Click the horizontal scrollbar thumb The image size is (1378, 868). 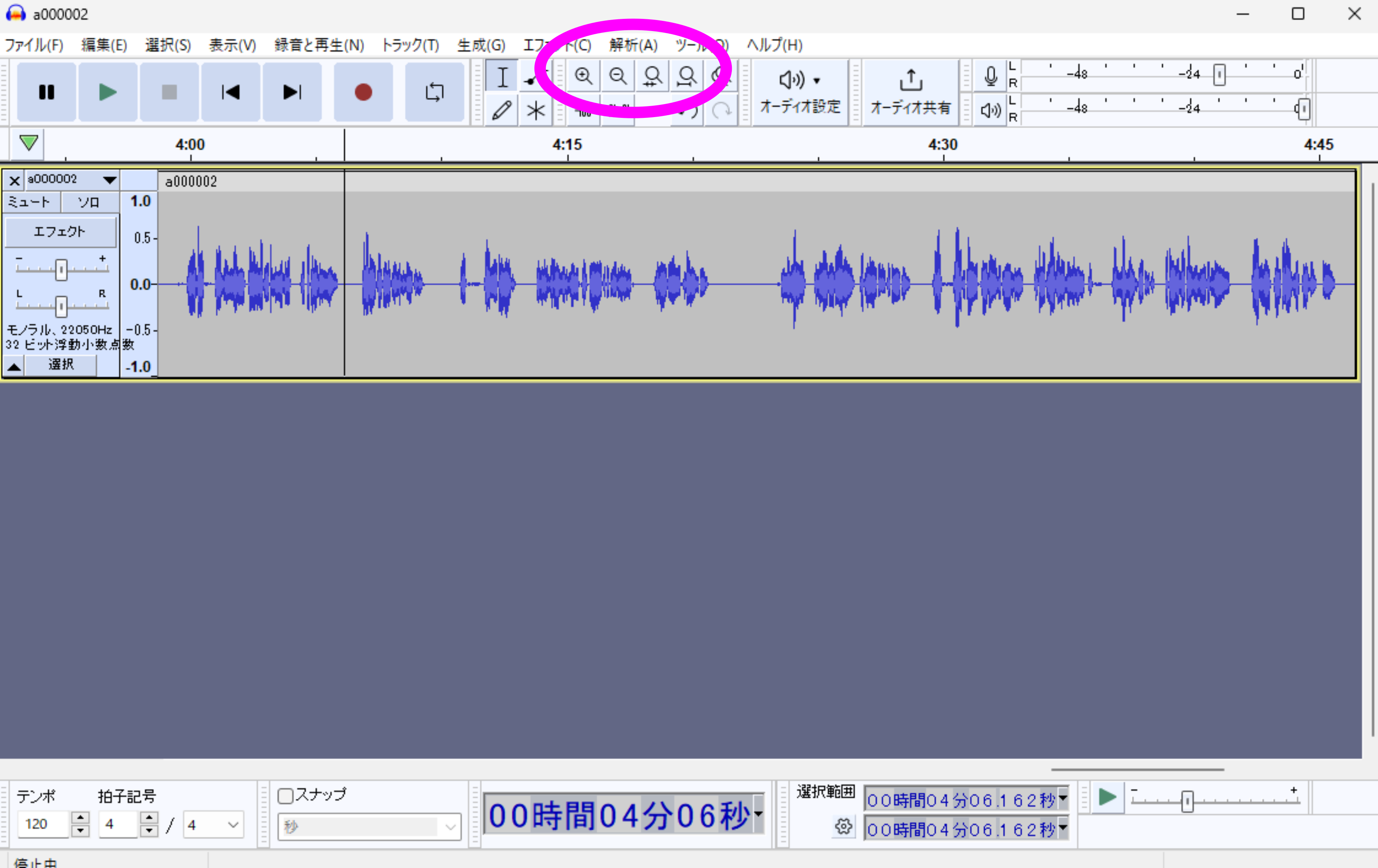point(1137,770)
